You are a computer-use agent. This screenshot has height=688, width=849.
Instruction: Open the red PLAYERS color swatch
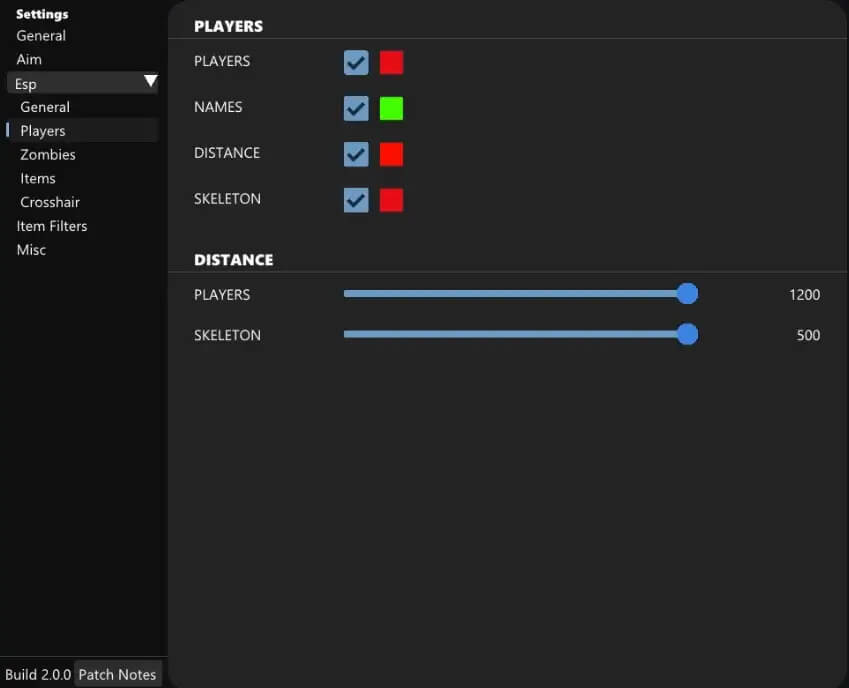click(391, 63)
